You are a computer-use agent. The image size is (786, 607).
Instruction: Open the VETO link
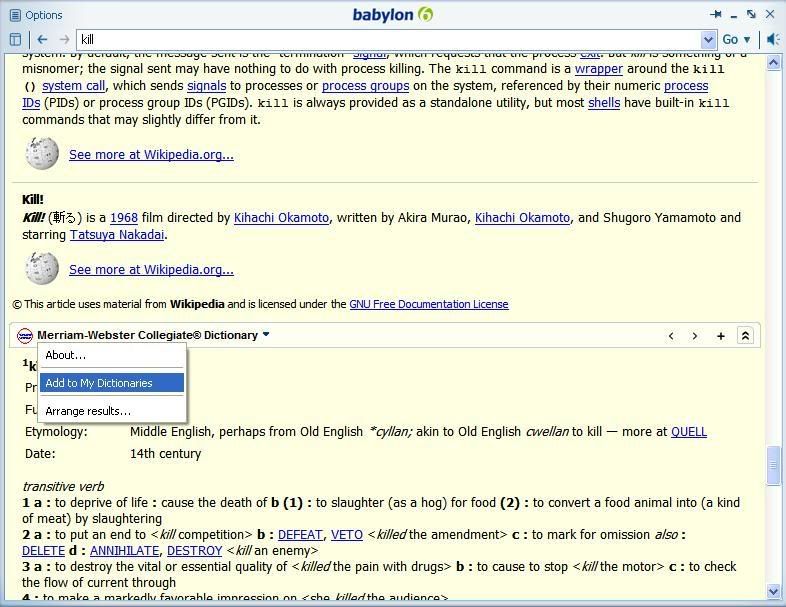click(346, 535)
